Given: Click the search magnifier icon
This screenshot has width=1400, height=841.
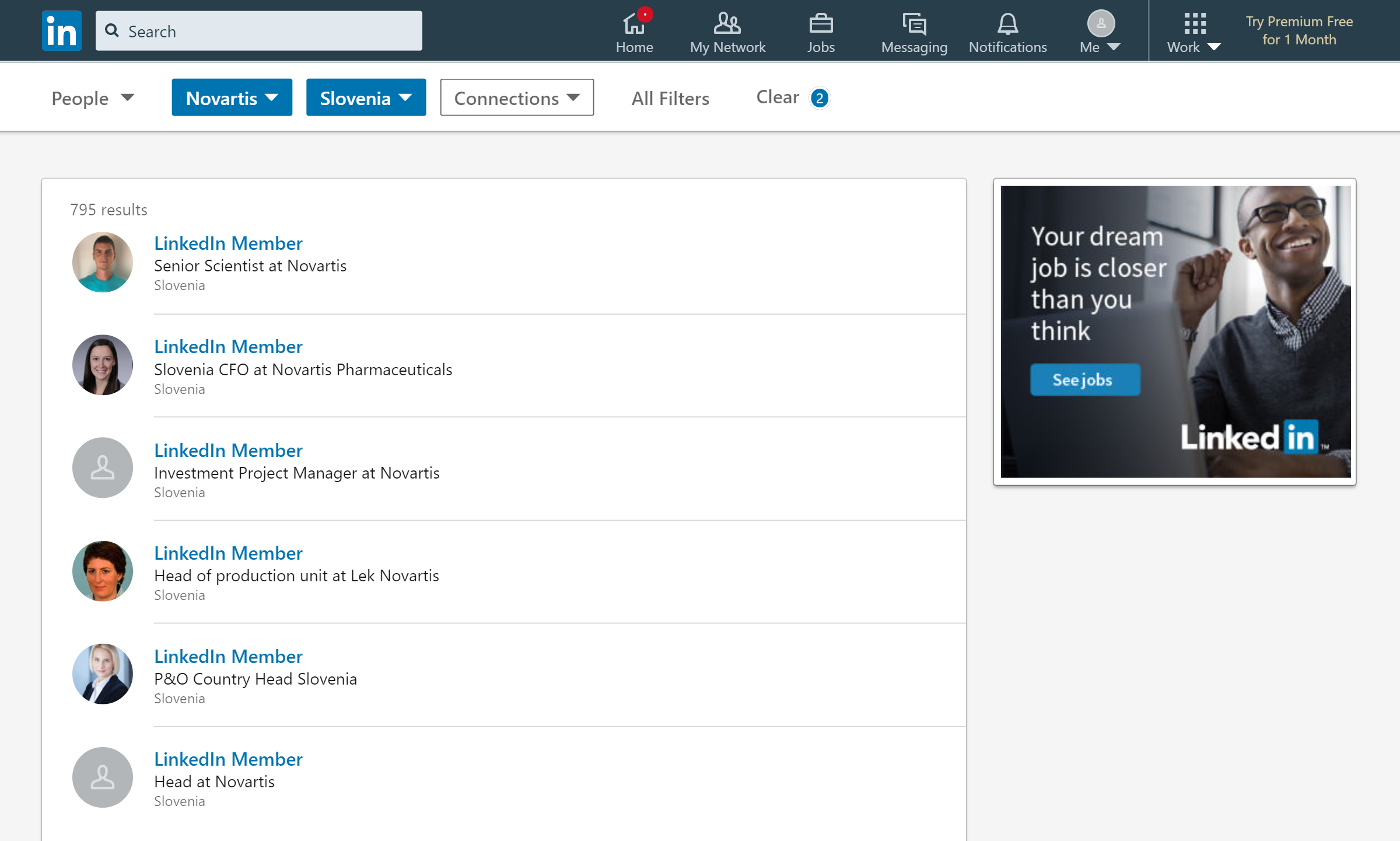Looking at the screenshot, I should pos(112,30).
